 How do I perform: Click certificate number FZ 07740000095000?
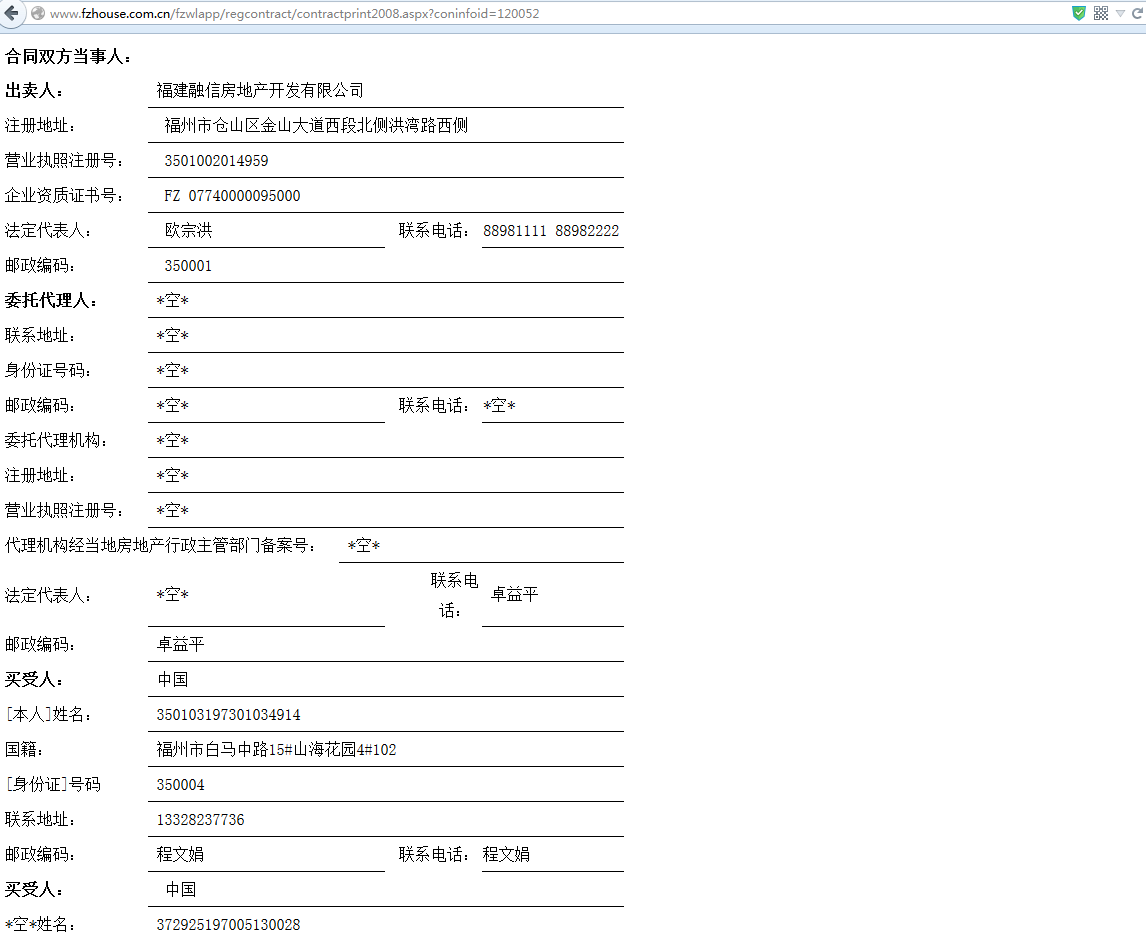(x=232, y=196)
